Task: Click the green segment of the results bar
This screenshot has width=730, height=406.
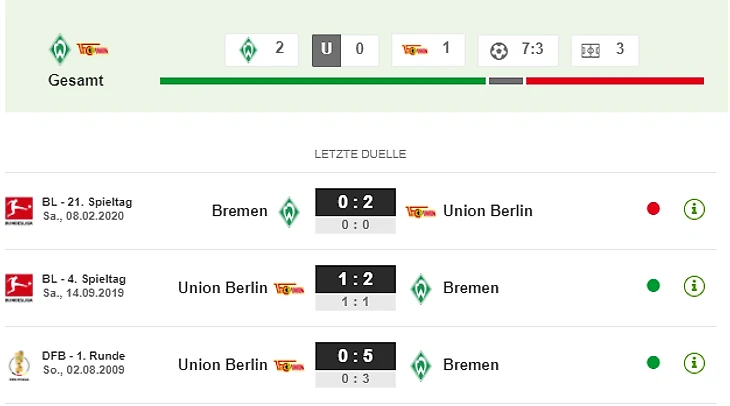Action: click(323, 81)
